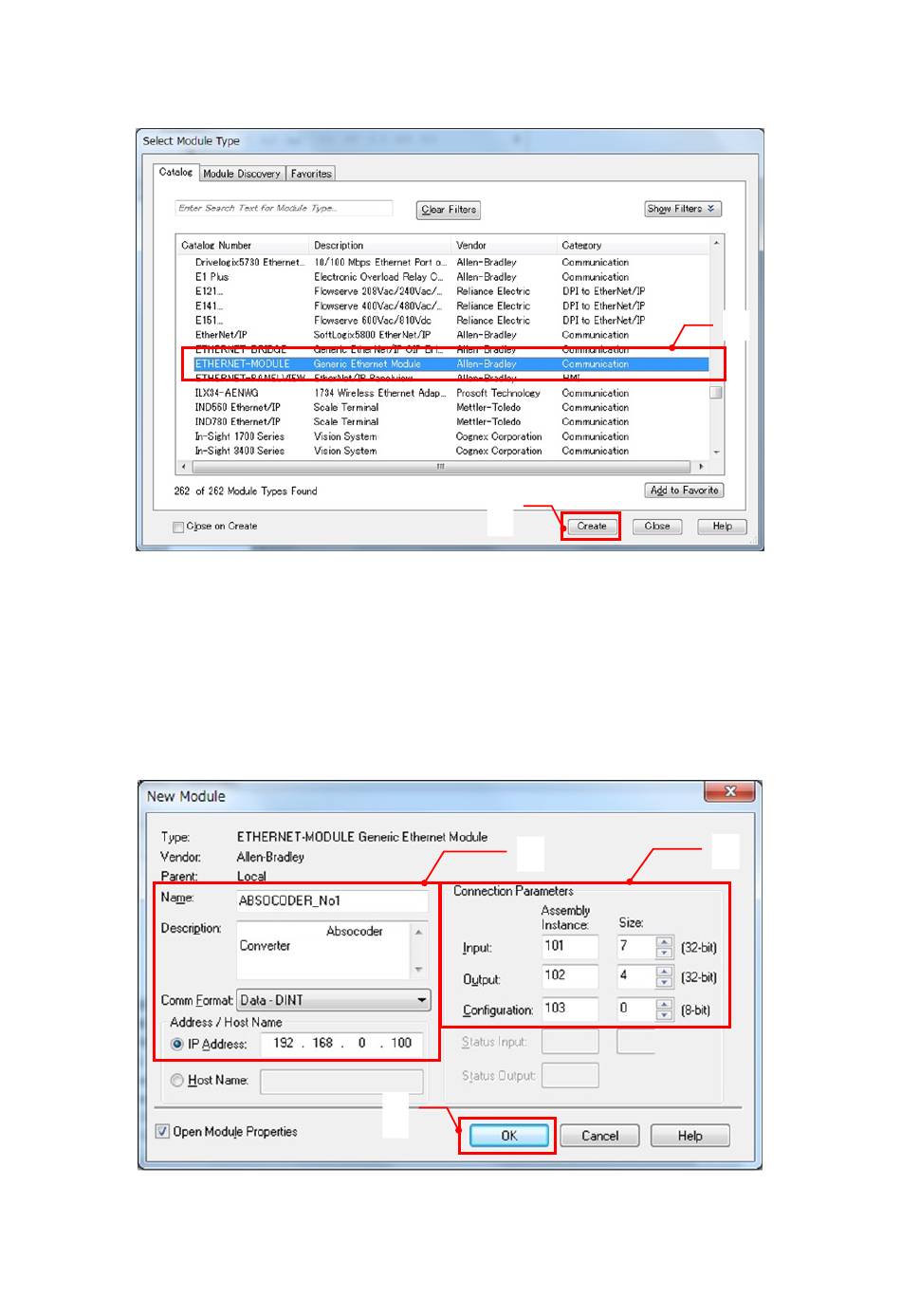Select the E121 catalog entry
The image size is (901, 1316).
(443, 291)
